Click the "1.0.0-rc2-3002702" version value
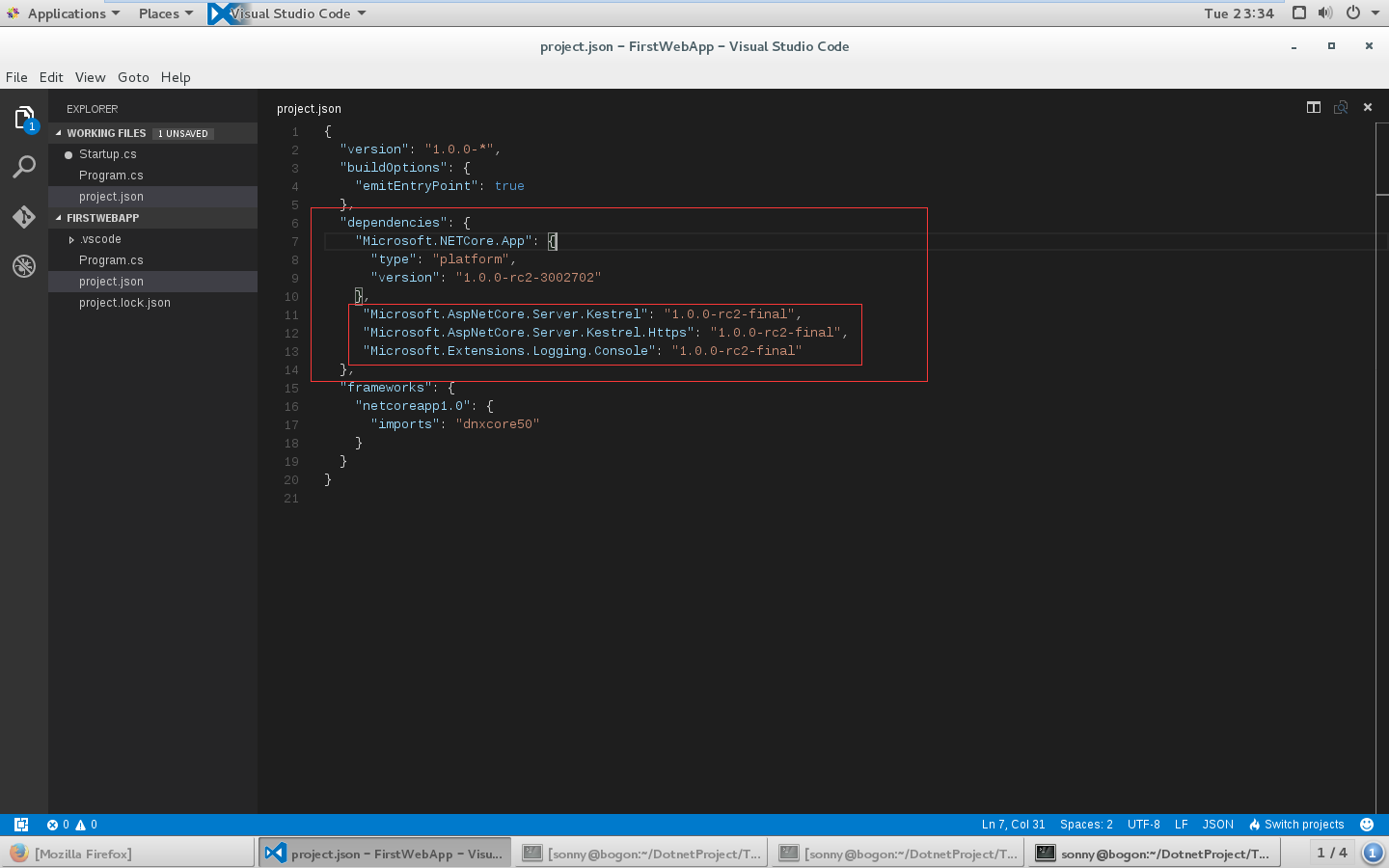Image resolution: width=1389 pixels, height=868 pixels. 529,278
